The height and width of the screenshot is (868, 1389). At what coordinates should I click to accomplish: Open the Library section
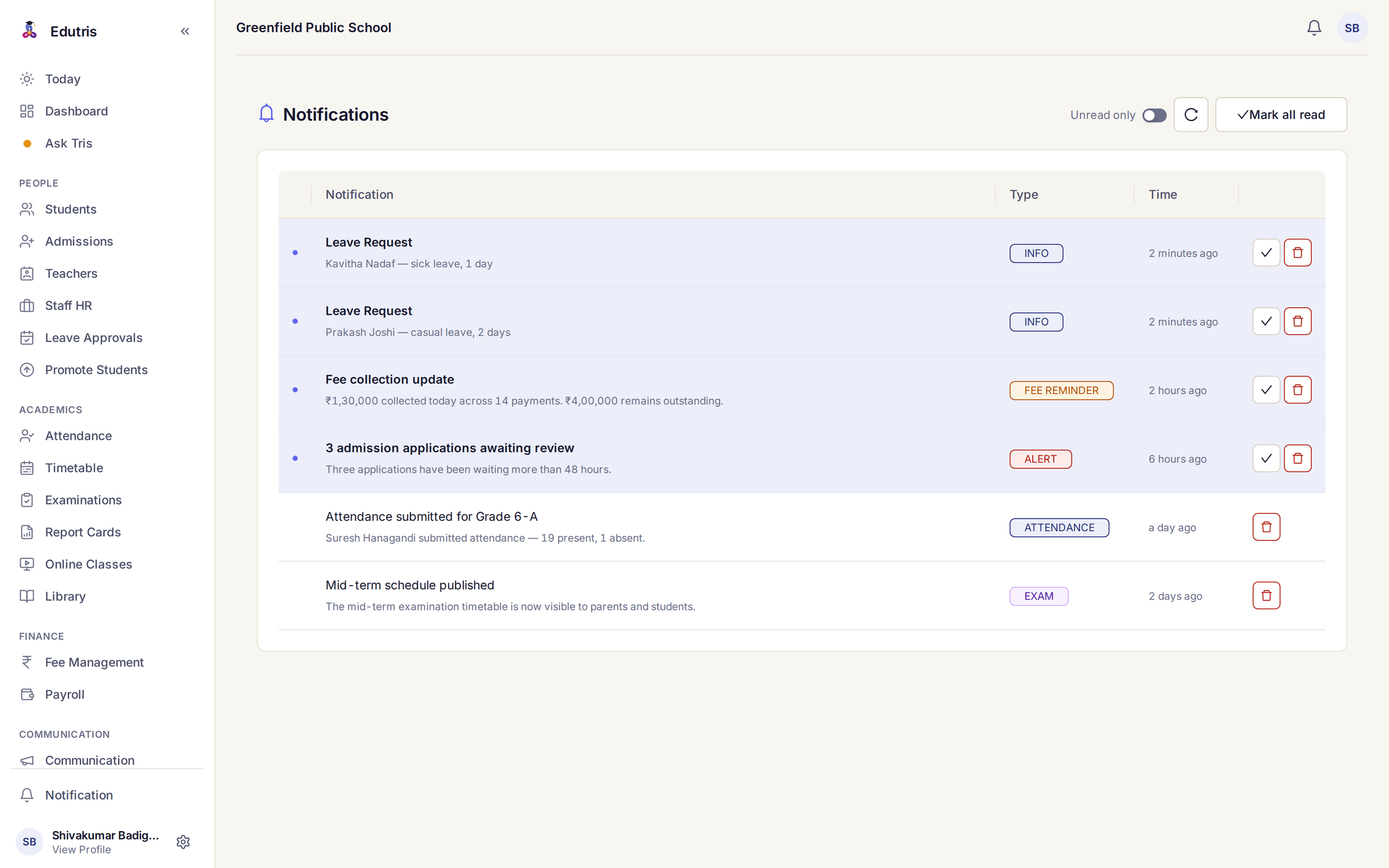[107, 596]
